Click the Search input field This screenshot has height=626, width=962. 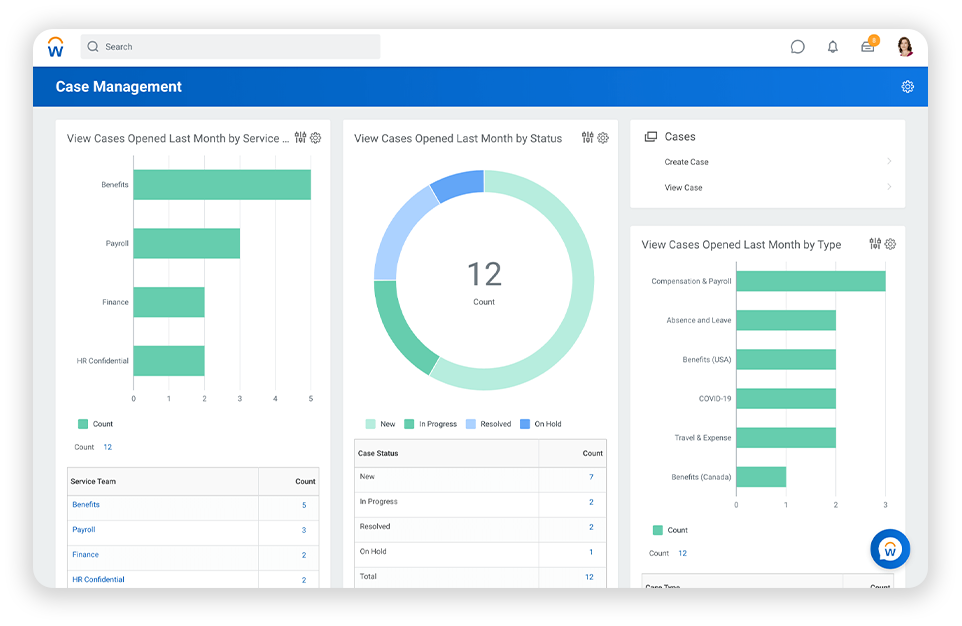(x=230, y=47)
